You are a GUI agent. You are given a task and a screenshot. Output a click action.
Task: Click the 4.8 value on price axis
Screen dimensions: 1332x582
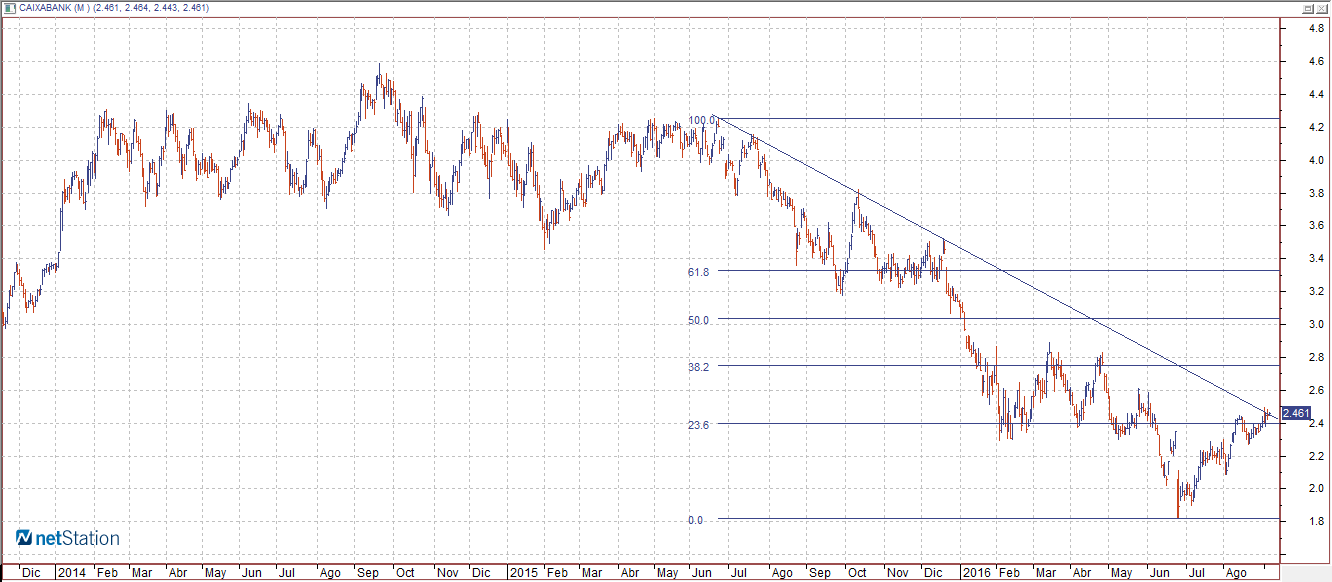pyautogui.click(x=1317, y=28)
